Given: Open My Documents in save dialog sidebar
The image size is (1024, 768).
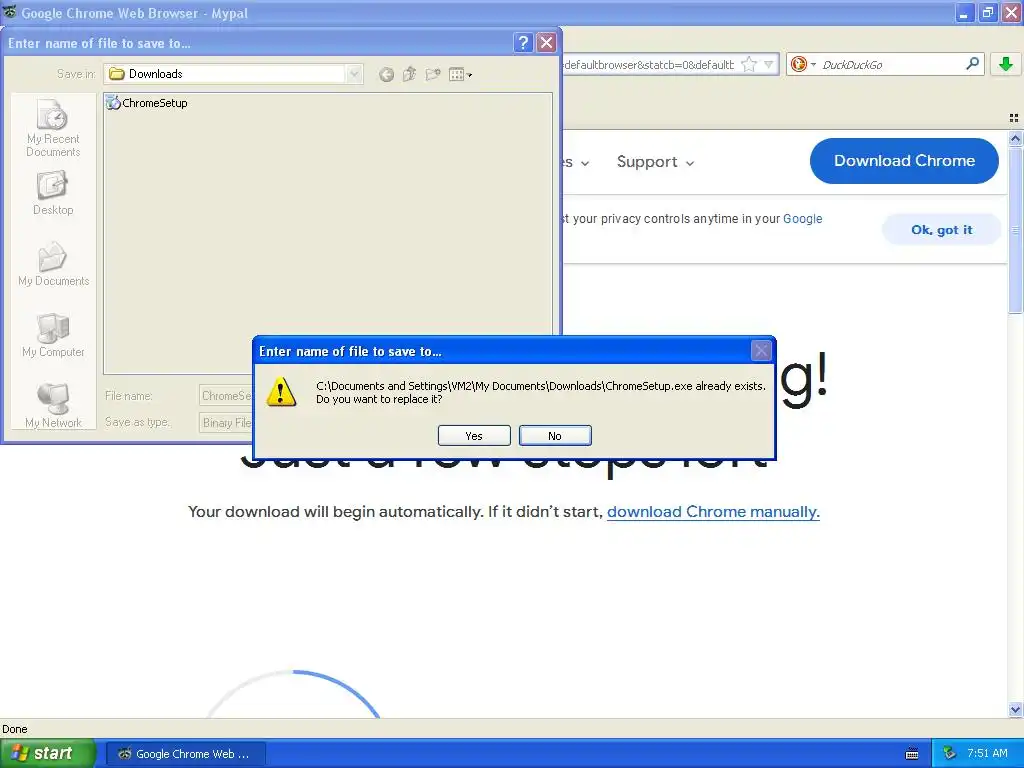Looking at the screenshot, I should (53, 264).
